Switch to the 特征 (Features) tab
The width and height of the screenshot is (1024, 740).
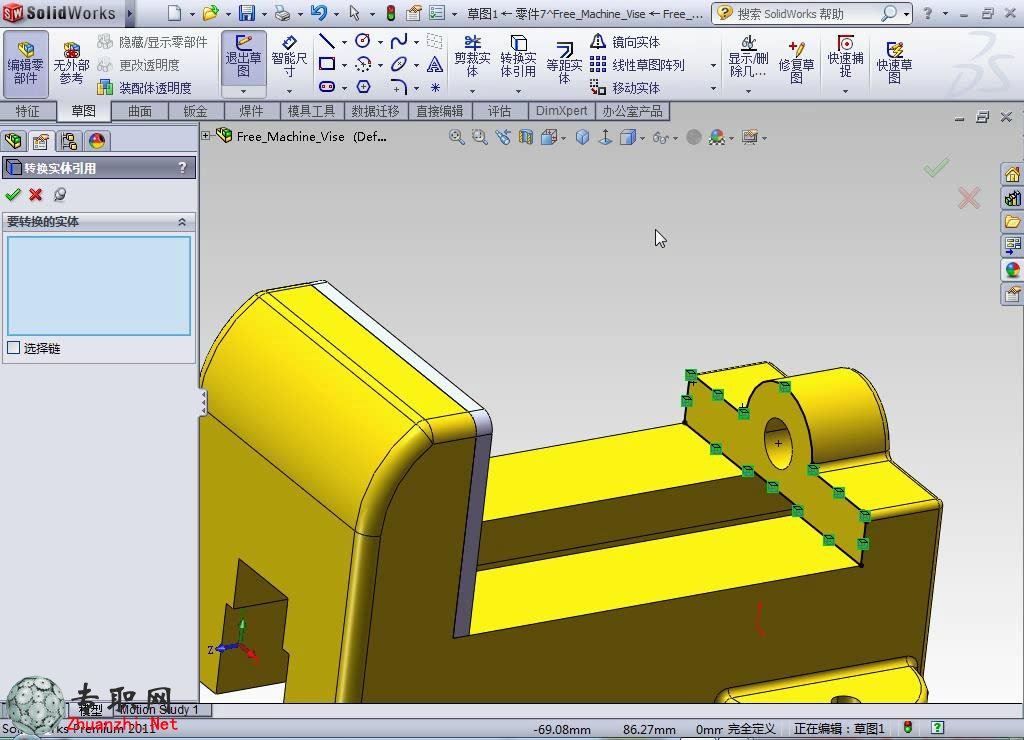[27, 111]
